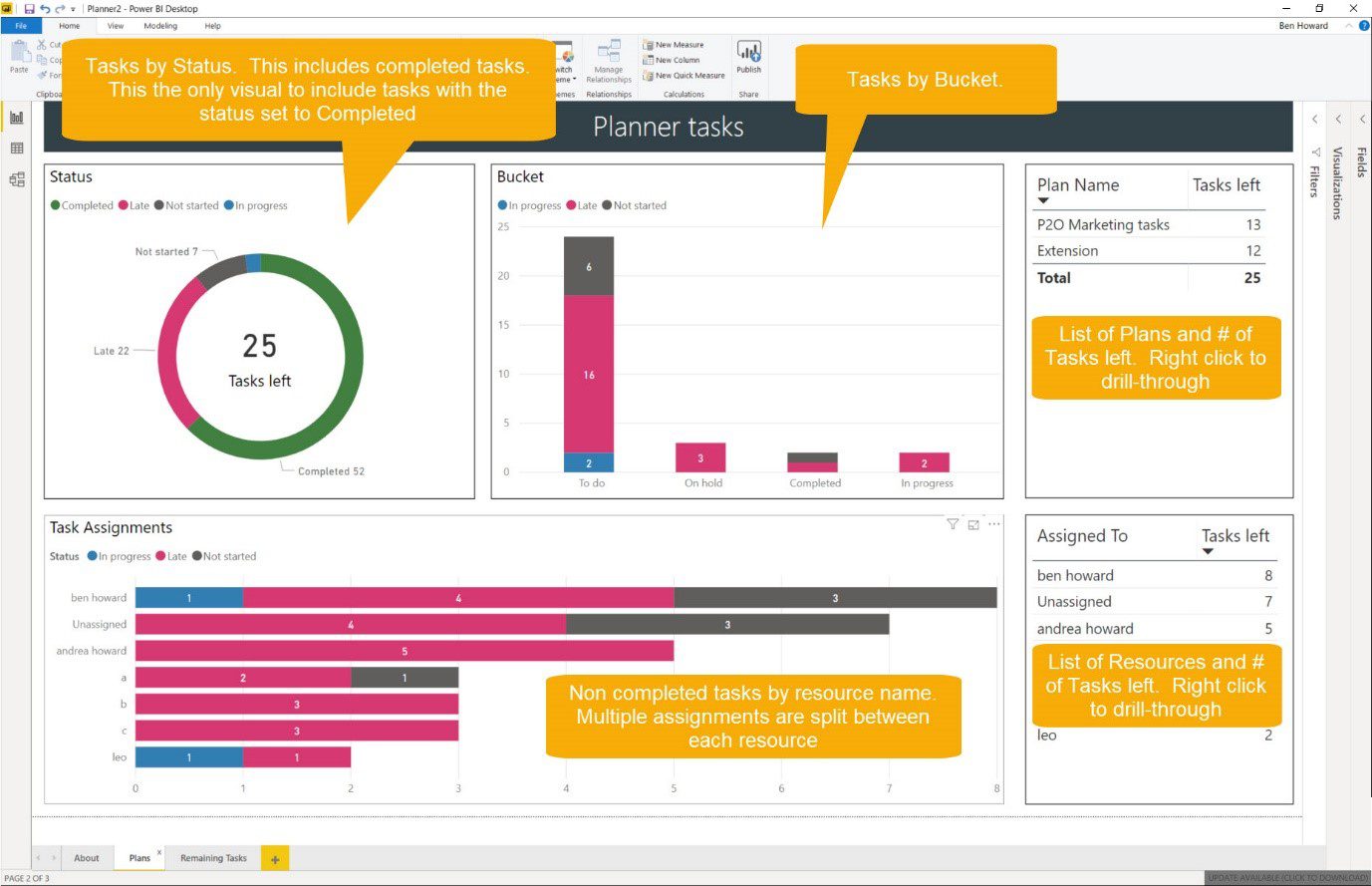1372x886 pixels.
Task: Select the Modeling ribbon tab
Action: point(160,26)
